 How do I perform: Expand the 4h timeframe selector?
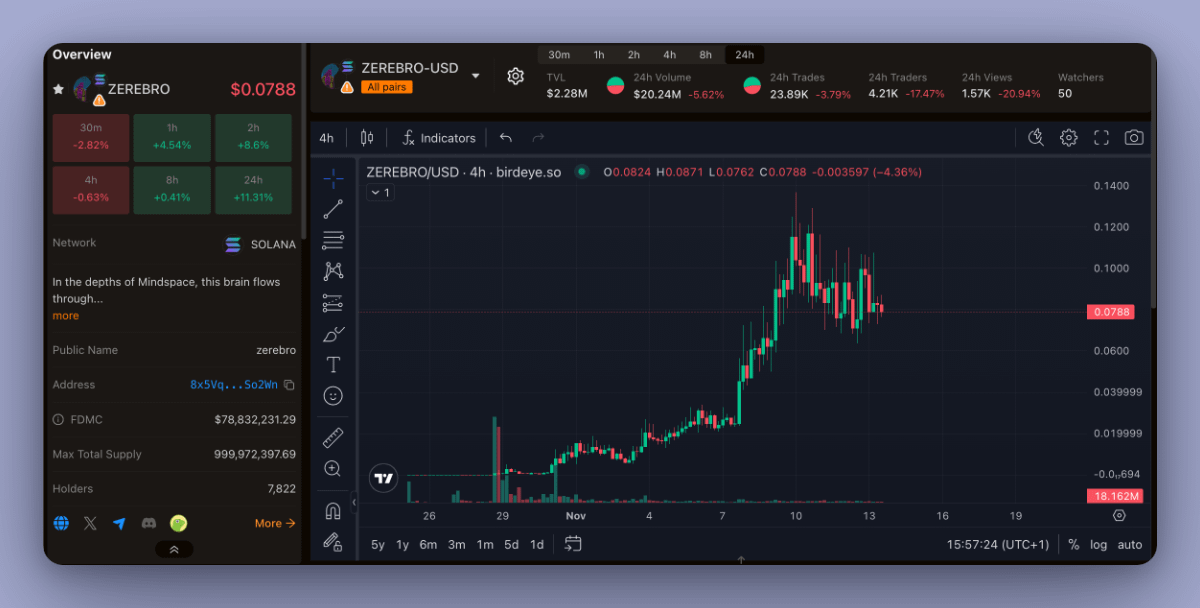[325, 138]
